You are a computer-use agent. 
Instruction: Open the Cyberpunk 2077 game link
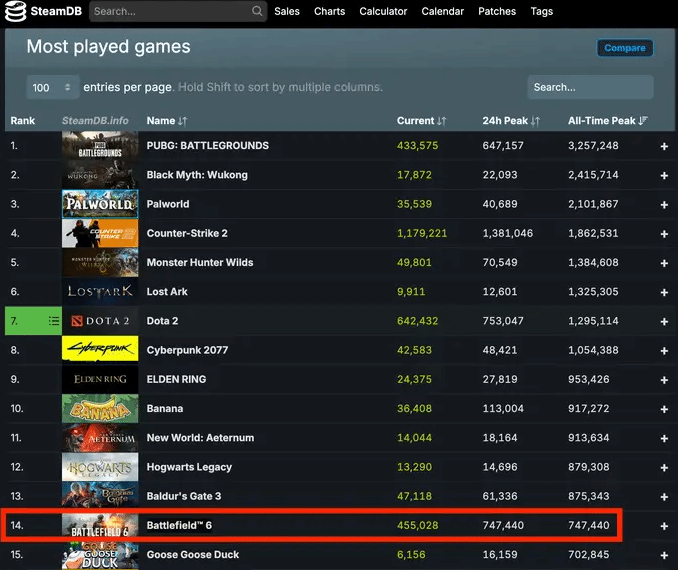187,351
